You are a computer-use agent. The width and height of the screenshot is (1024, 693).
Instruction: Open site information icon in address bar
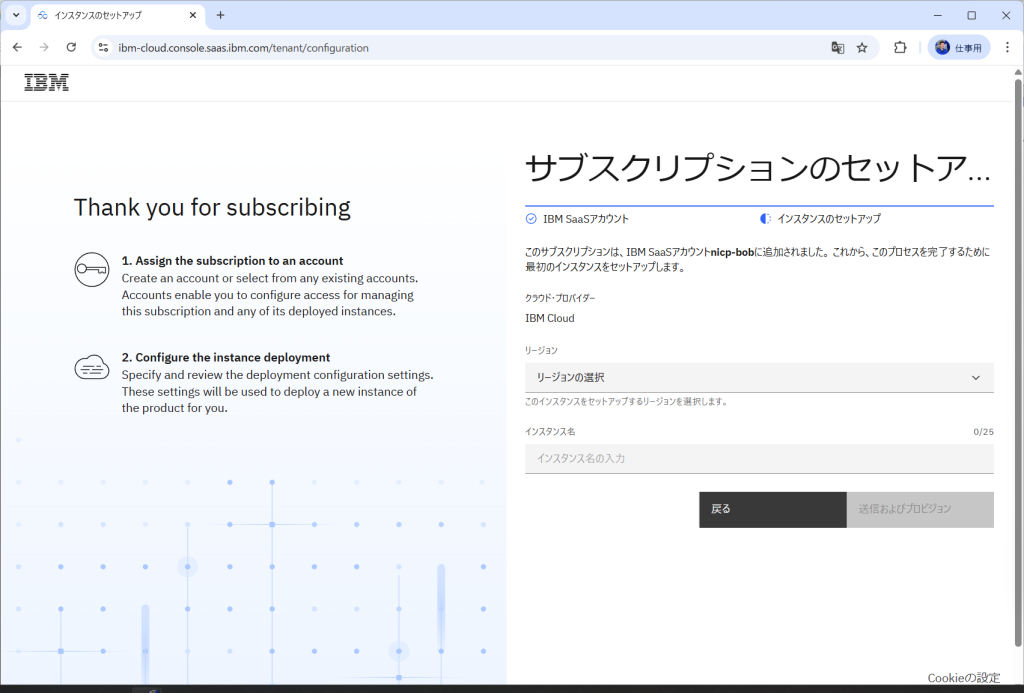click(x=103, y=48)
